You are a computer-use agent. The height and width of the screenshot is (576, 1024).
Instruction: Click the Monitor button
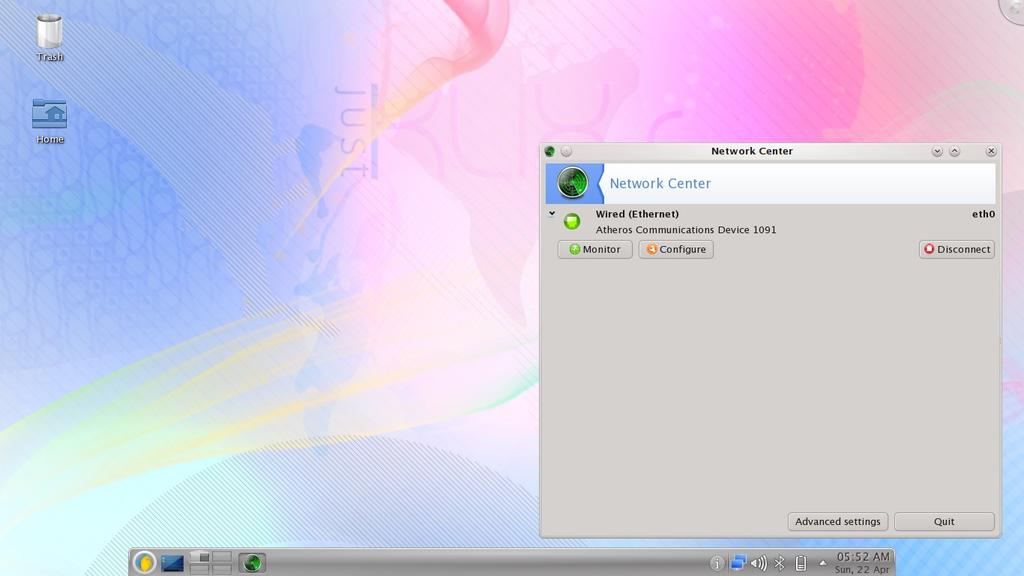click(x=595, y=249)
